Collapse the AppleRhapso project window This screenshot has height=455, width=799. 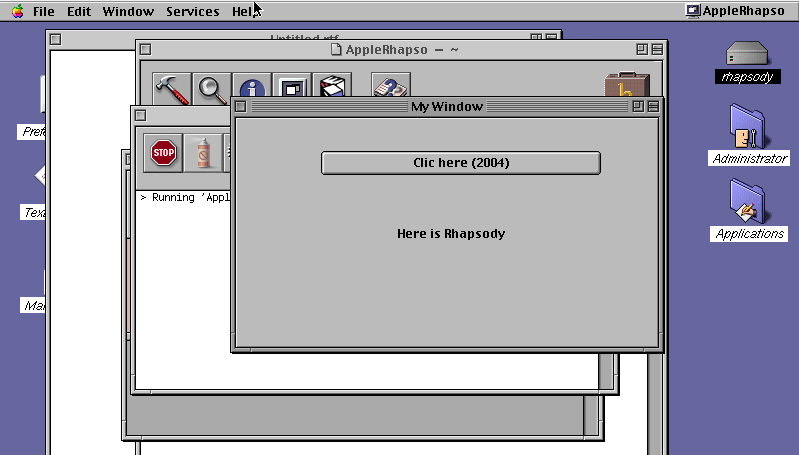(x=657, y=49)
